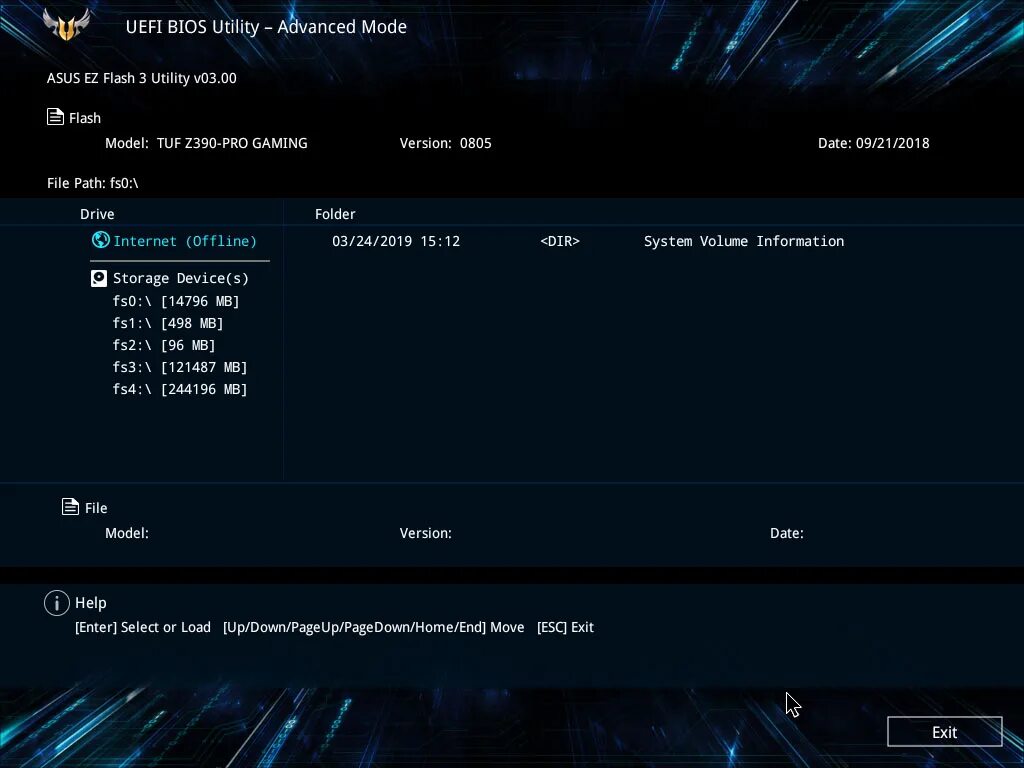Select drive fs2:\ [96 MB]
The width and height of the screenshot is (1024, 768).
[x=164, y=345]
